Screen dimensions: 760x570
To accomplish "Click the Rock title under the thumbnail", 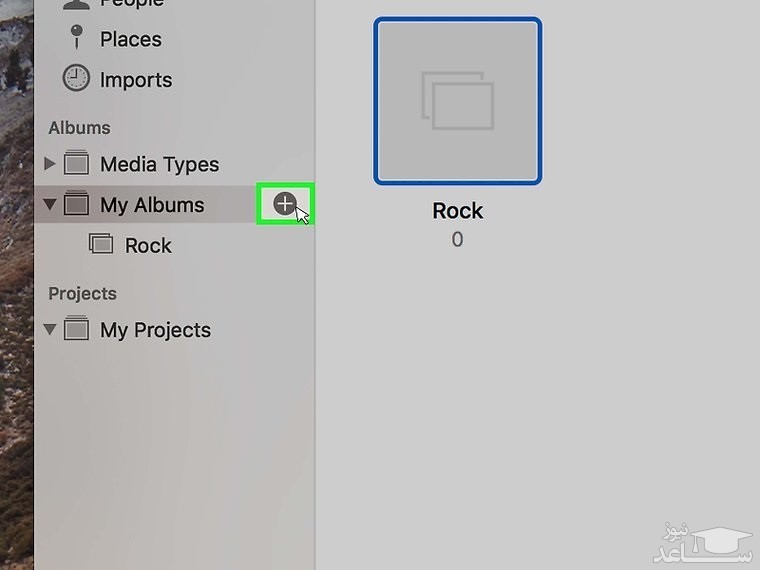I will [x=458, y=211].
